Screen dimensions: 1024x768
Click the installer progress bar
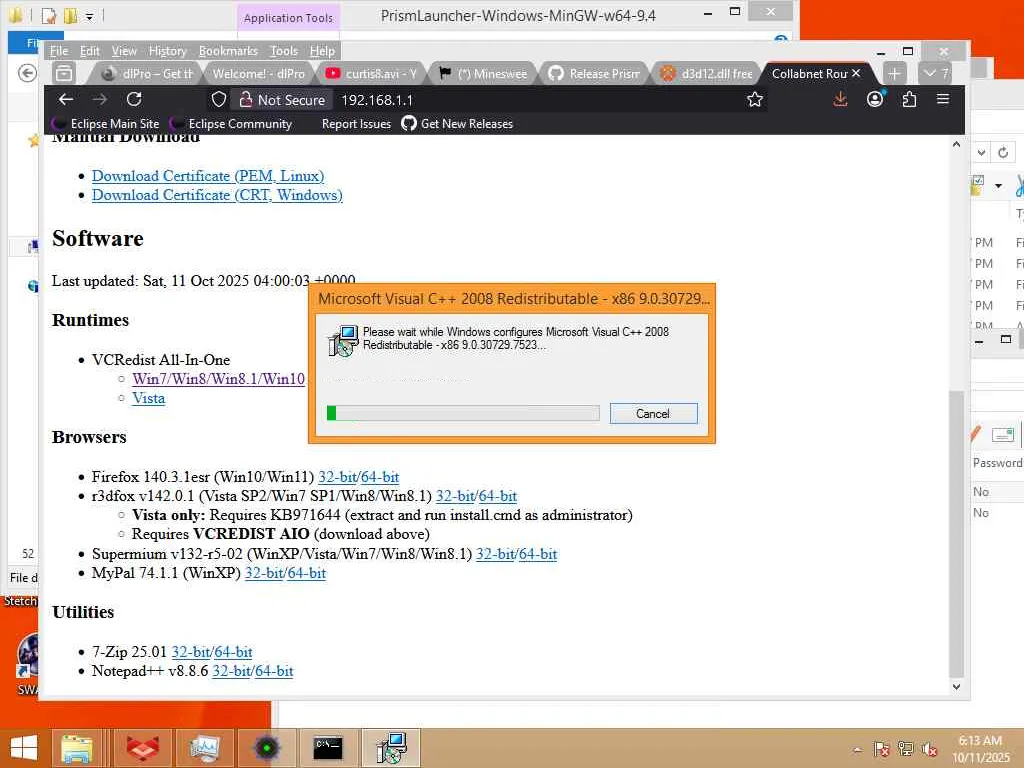(463, 413)
